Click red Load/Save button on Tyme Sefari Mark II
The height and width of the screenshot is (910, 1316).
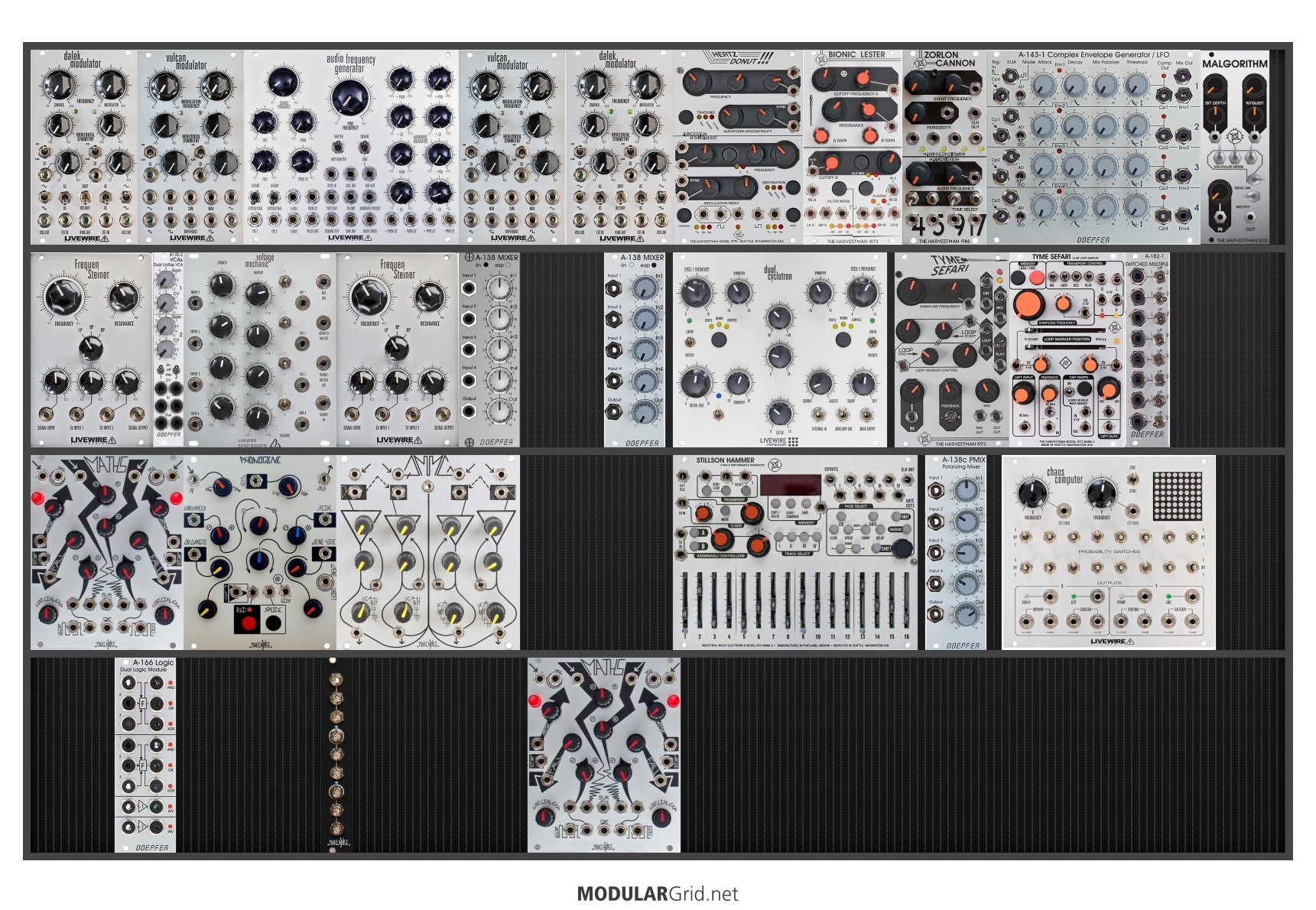tap(1037, 278)
